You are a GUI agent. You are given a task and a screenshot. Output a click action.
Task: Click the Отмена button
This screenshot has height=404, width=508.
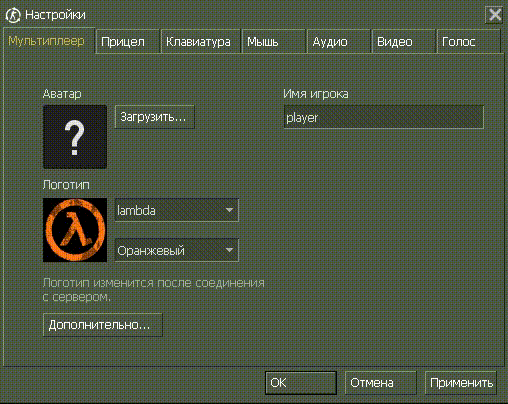[x=381, y=383]
